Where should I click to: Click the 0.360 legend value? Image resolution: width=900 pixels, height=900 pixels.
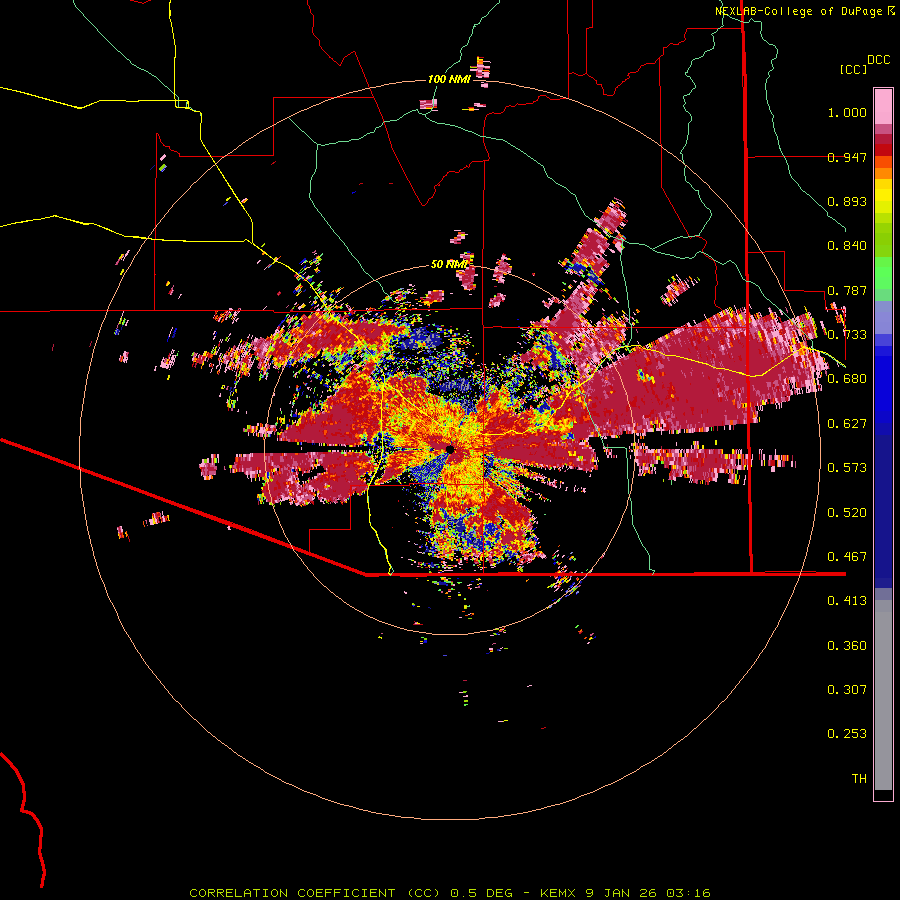coord(847,646)
